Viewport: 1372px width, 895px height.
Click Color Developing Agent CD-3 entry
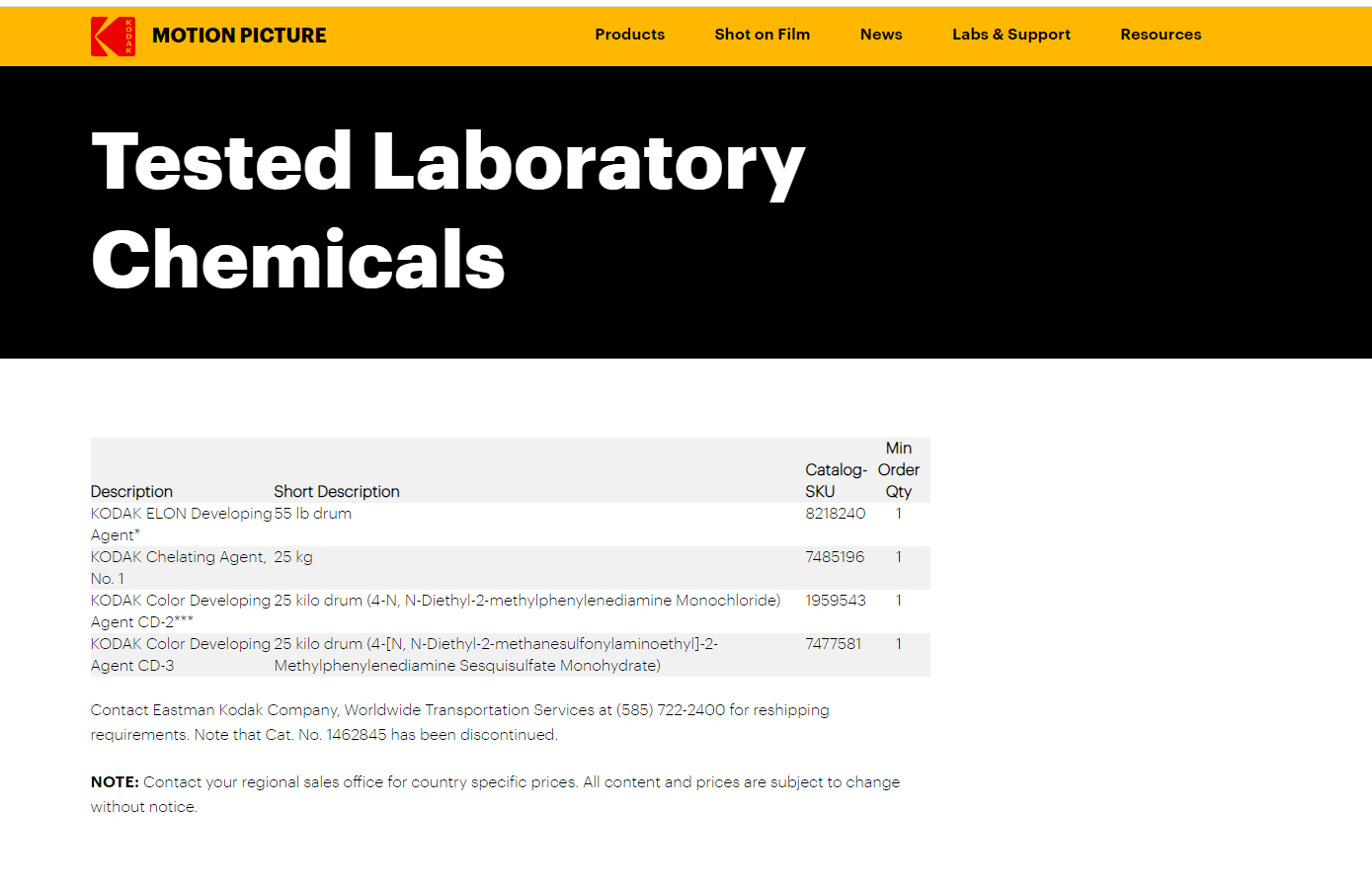pyautogui.click(x=180, y=644)
